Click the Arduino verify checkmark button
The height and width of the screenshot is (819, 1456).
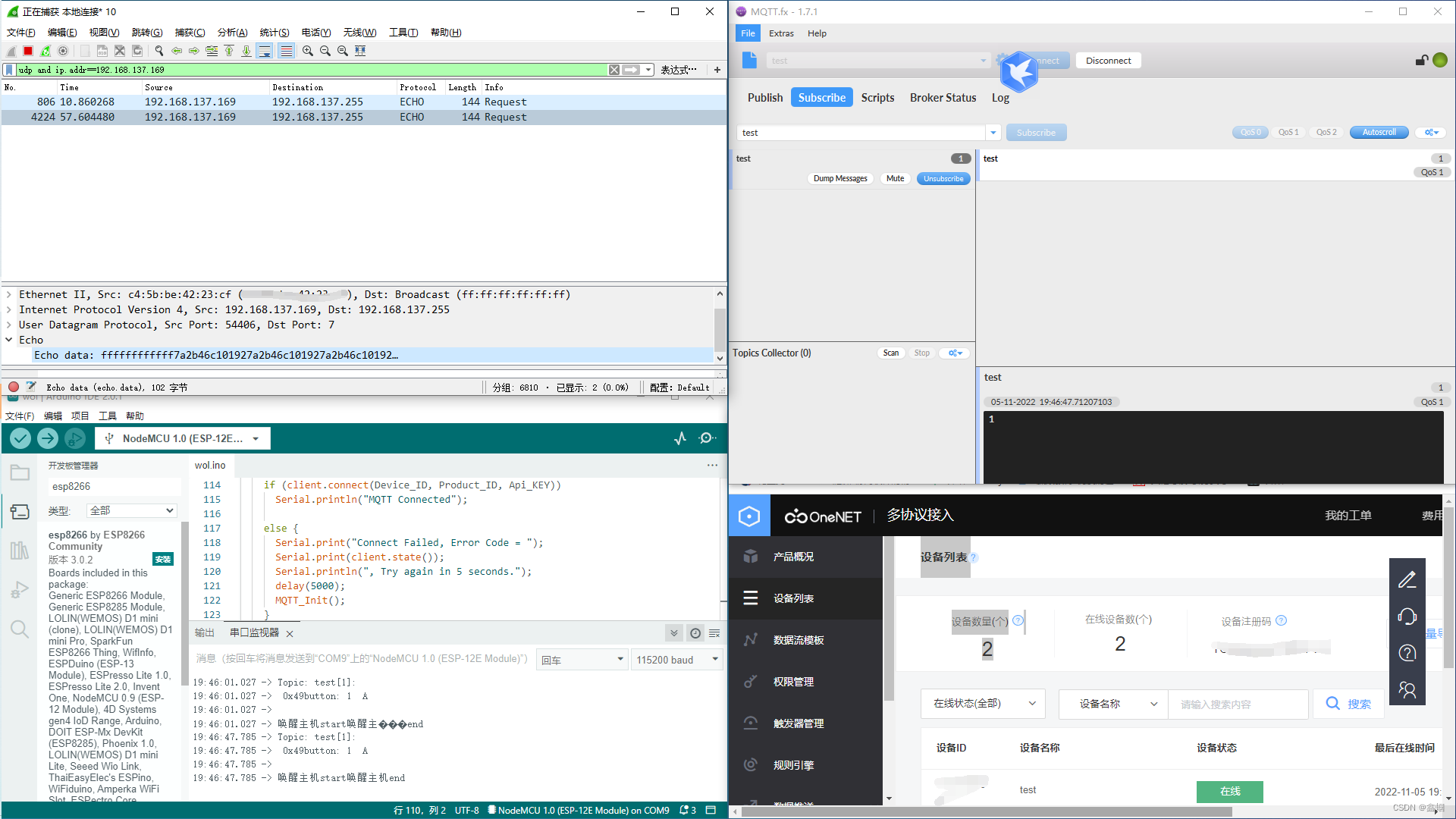pos(20,438)
